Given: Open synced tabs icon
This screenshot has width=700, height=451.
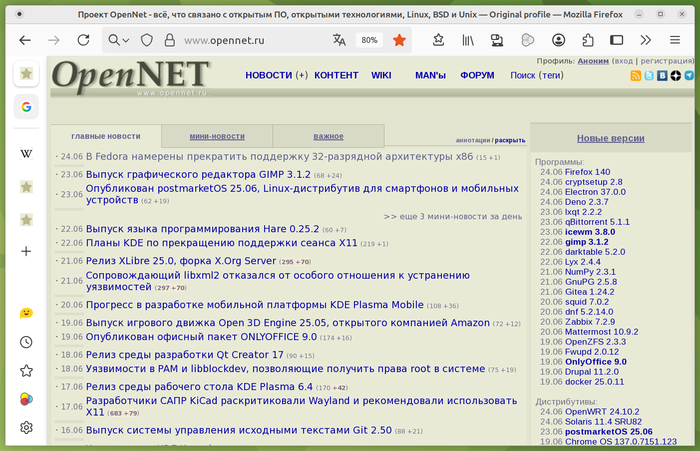Looking at the screenshot, I should pyautogui.click(x=497, y=40).
